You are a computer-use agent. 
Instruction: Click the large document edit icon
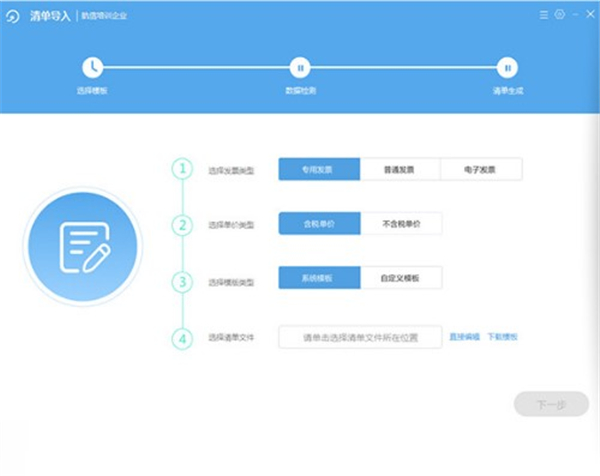pyautogui.click(x=83, y=246)
